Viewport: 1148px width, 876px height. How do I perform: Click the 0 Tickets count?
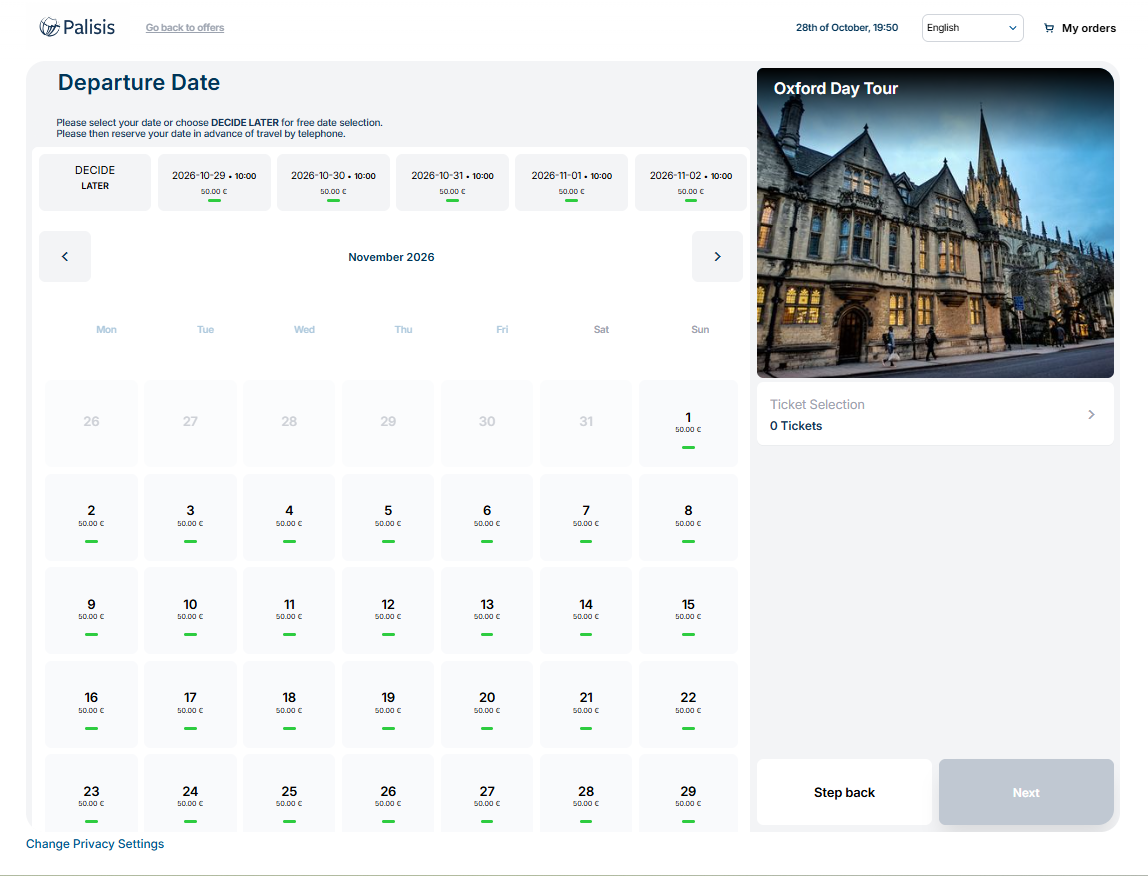(796, 426)
